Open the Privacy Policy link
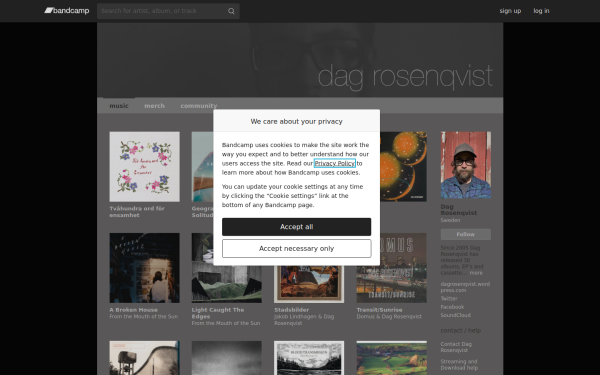The height and width of the screenshot is (375, 600). (x=335, y=163)
